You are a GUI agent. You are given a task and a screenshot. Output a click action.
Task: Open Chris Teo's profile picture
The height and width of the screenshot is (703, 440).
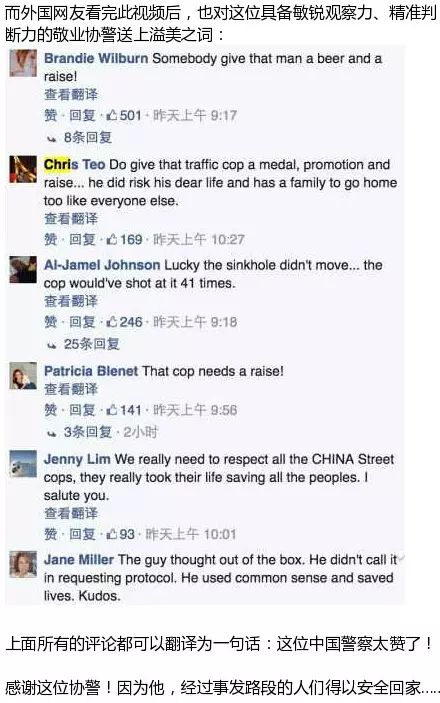point(23,169)
